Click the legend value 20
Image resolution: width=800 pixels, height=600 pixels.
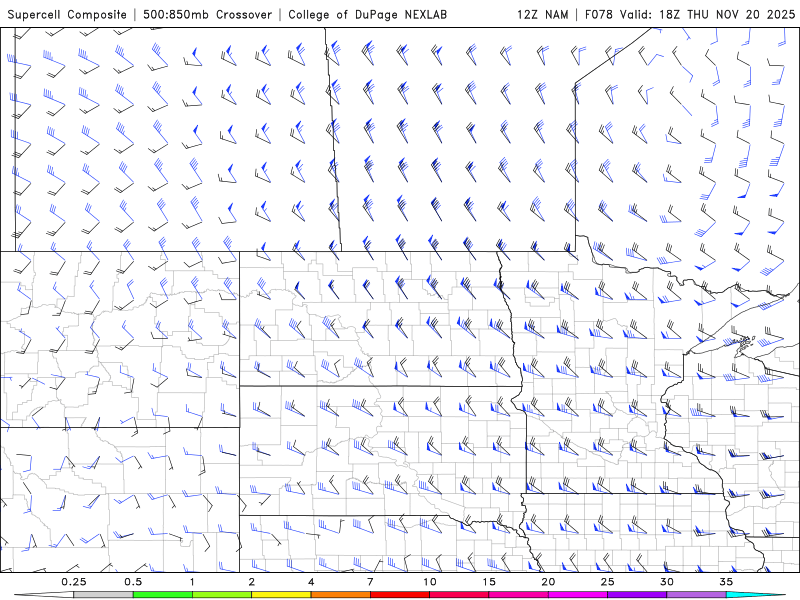pyautogui.click(x=548, y=582)
